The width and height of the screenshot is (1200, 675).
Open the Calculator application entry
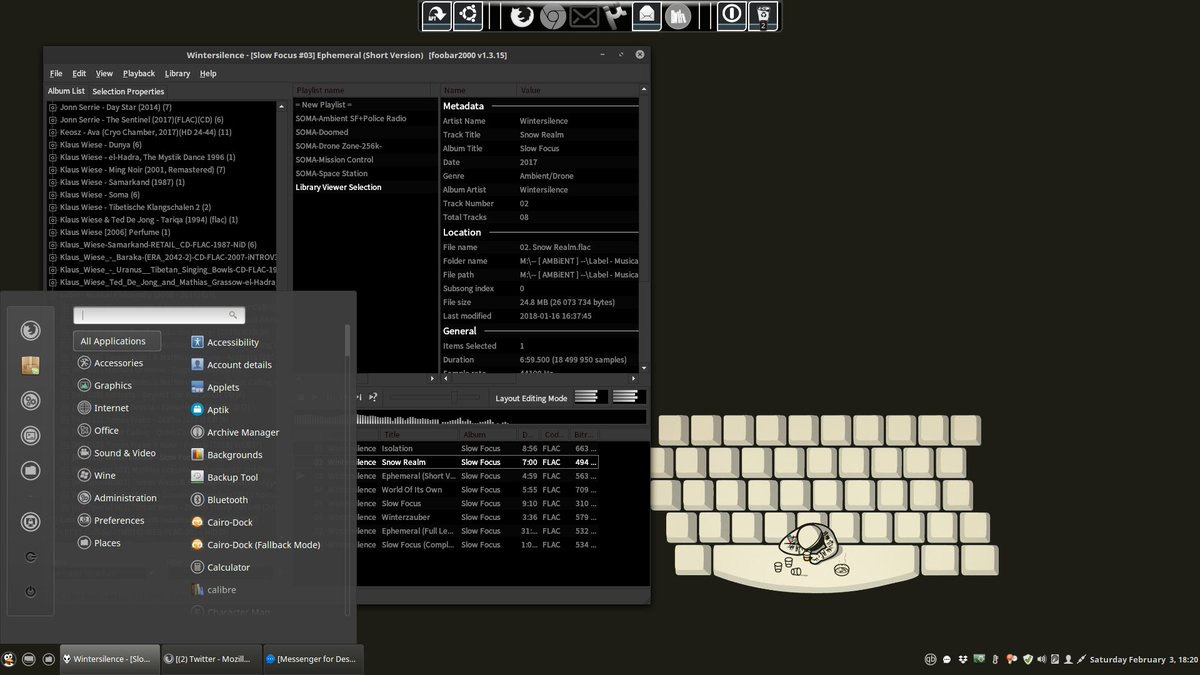point(220,567)
